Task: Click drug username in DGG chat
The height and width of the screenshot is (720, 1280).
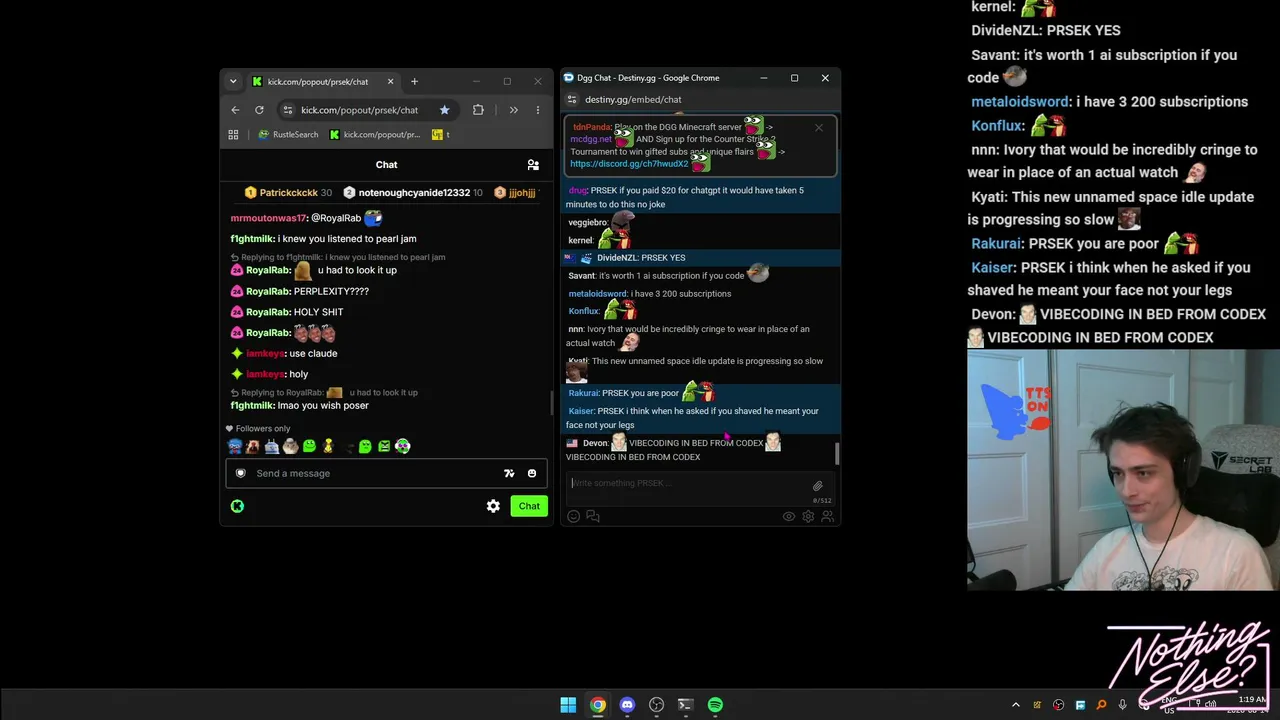Action: (x=577, y=190)
